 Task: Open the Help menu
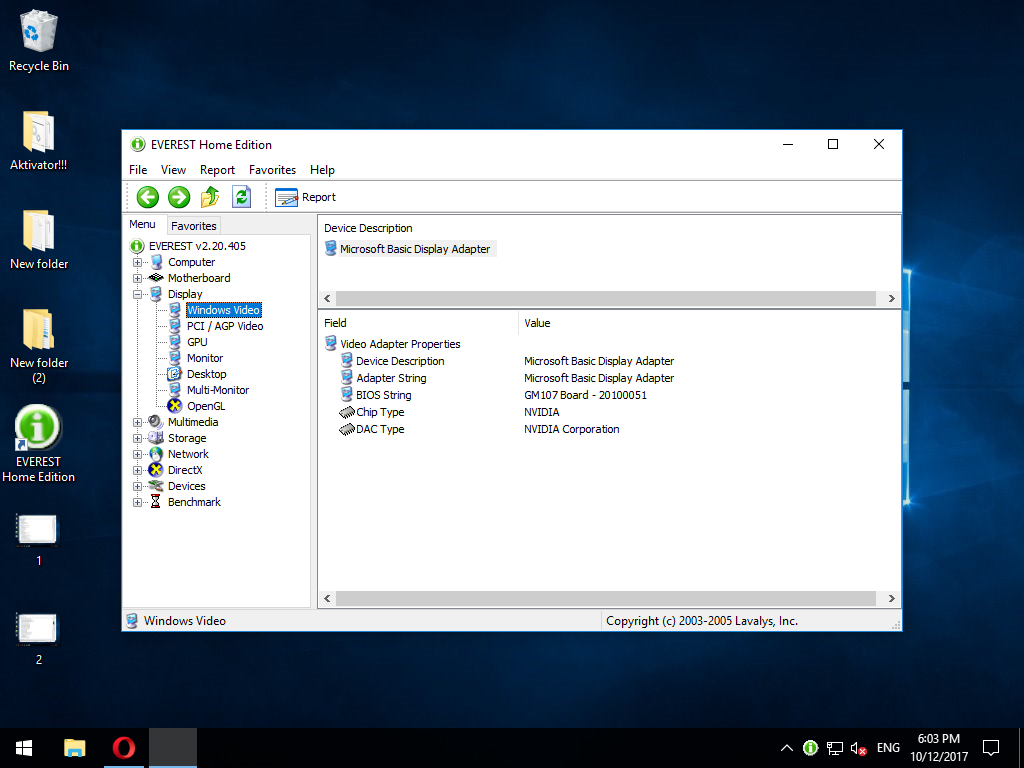point(322,170)
